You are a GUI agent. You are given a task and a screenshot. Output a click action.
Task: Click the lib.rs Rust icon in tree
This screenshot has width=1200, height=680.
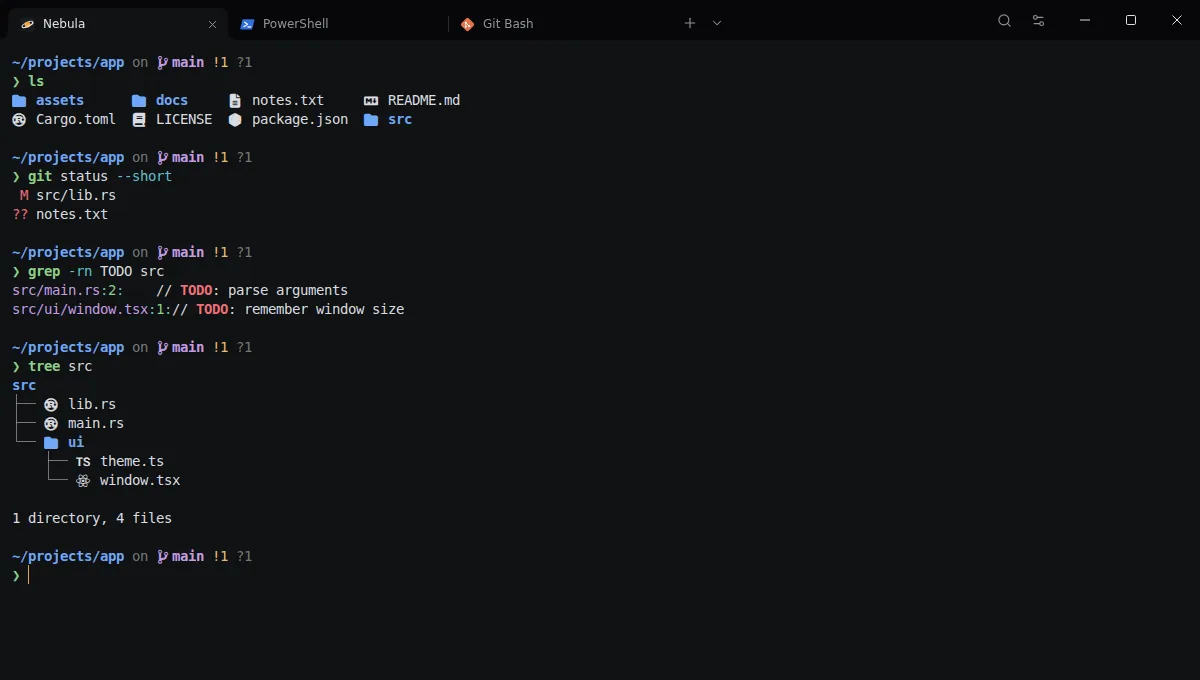coord(51,404)
